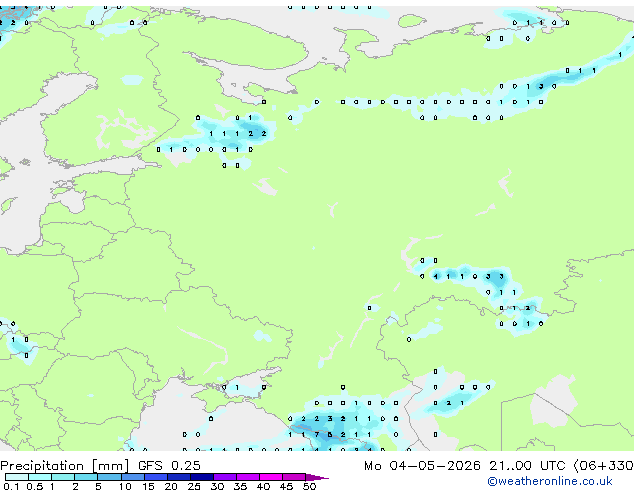Click the '25' legend scale label
The height and width of the screenshot is (490, 634).
coord(194,486)
